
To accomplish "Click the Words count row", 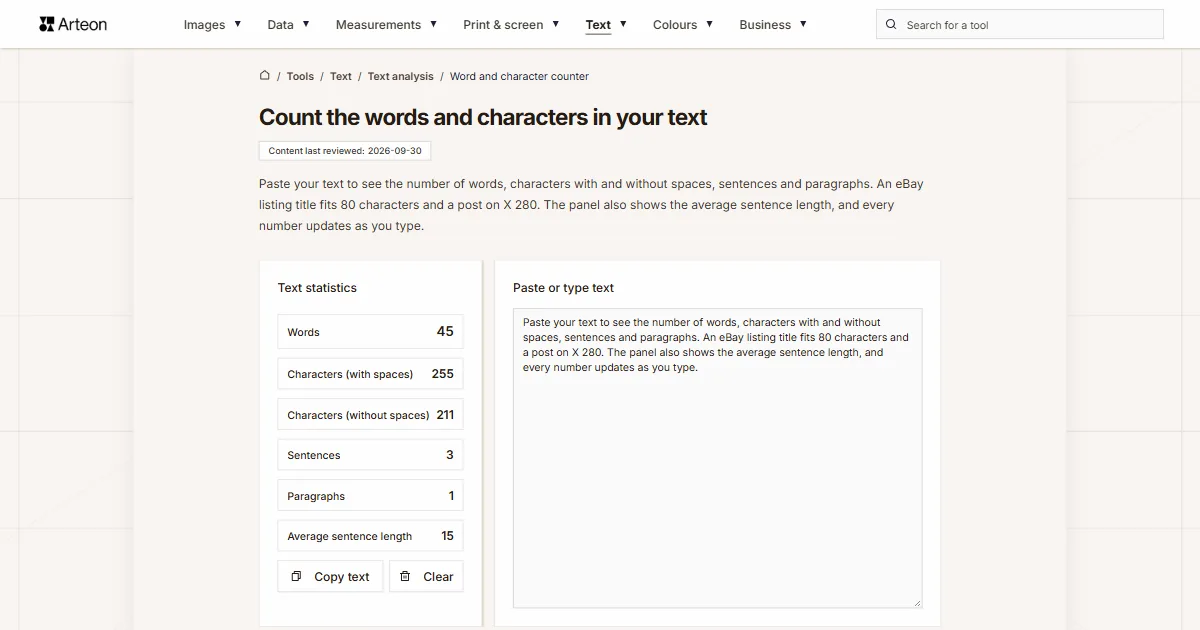I will point(370,332).
